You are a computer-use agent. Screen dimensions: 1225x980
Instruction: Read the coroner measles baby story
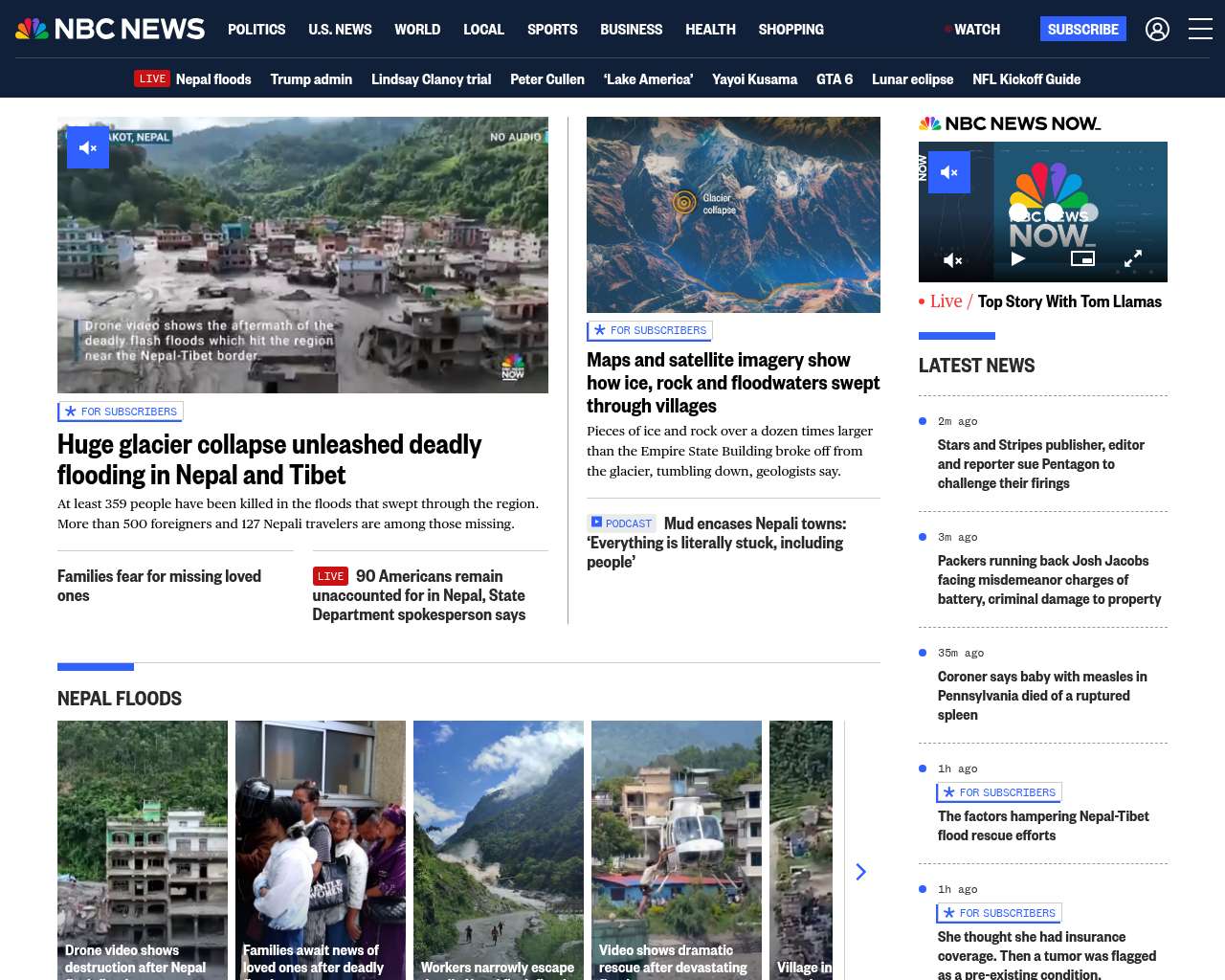coord(1042,696)
